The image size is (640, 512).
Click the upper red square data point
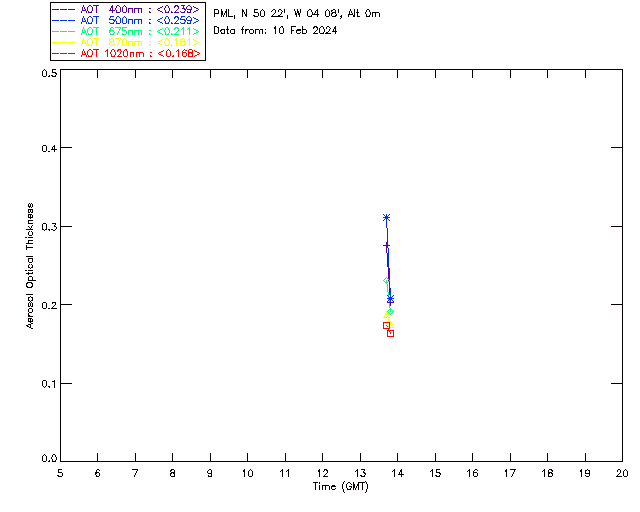point(386,325)
